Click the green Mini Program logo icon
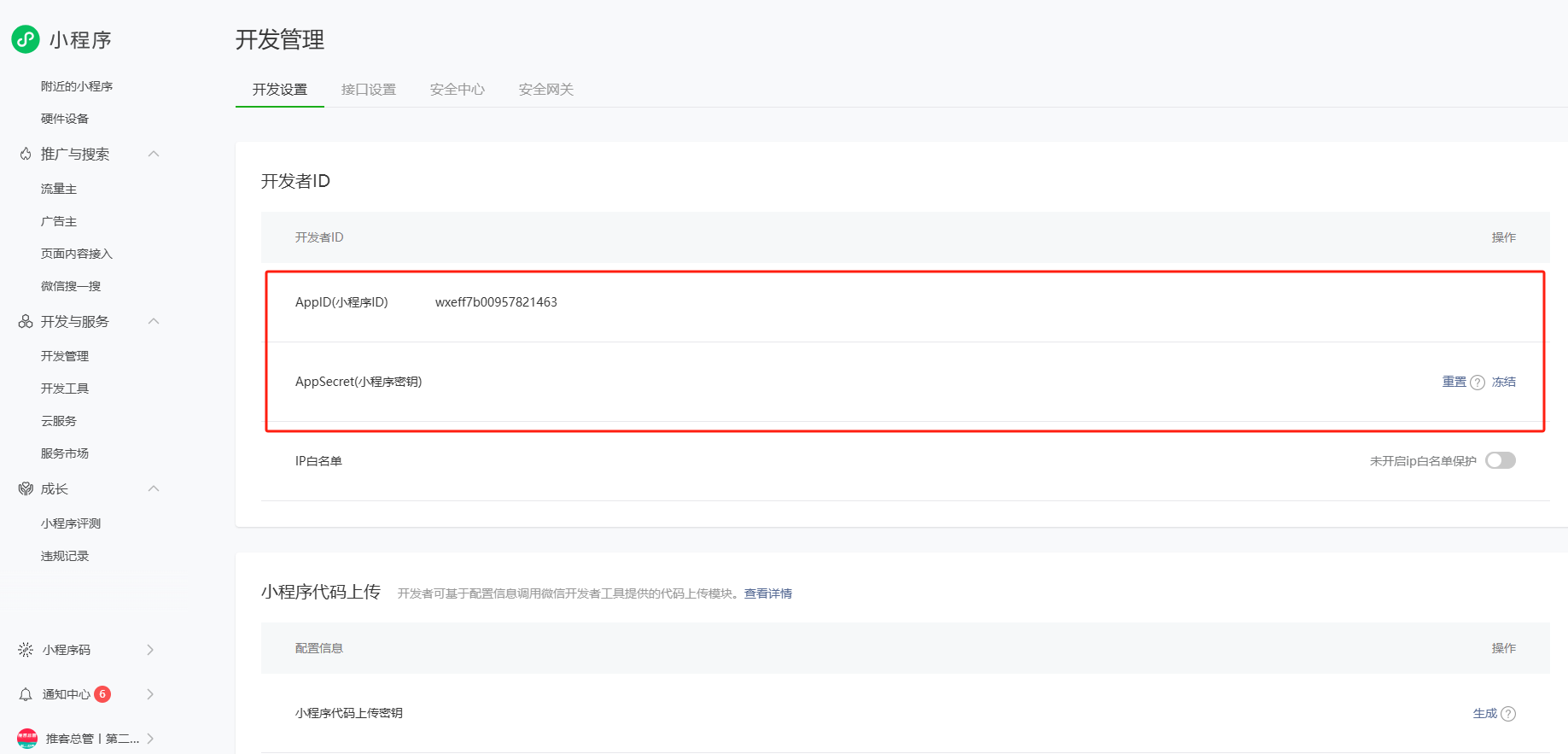1568x754 pixels. click(26, 39)
